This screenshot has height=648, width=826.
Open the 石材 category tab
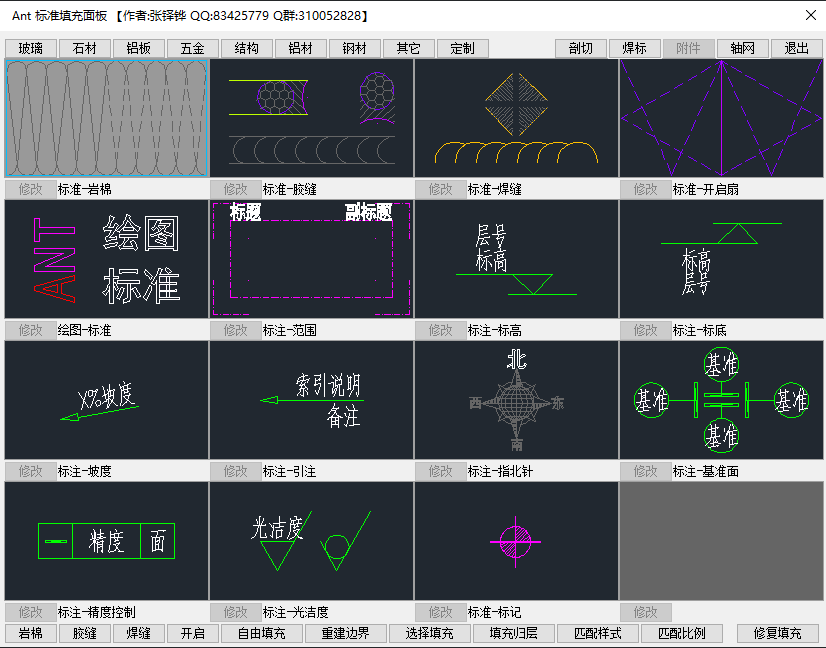click(85, 48)
